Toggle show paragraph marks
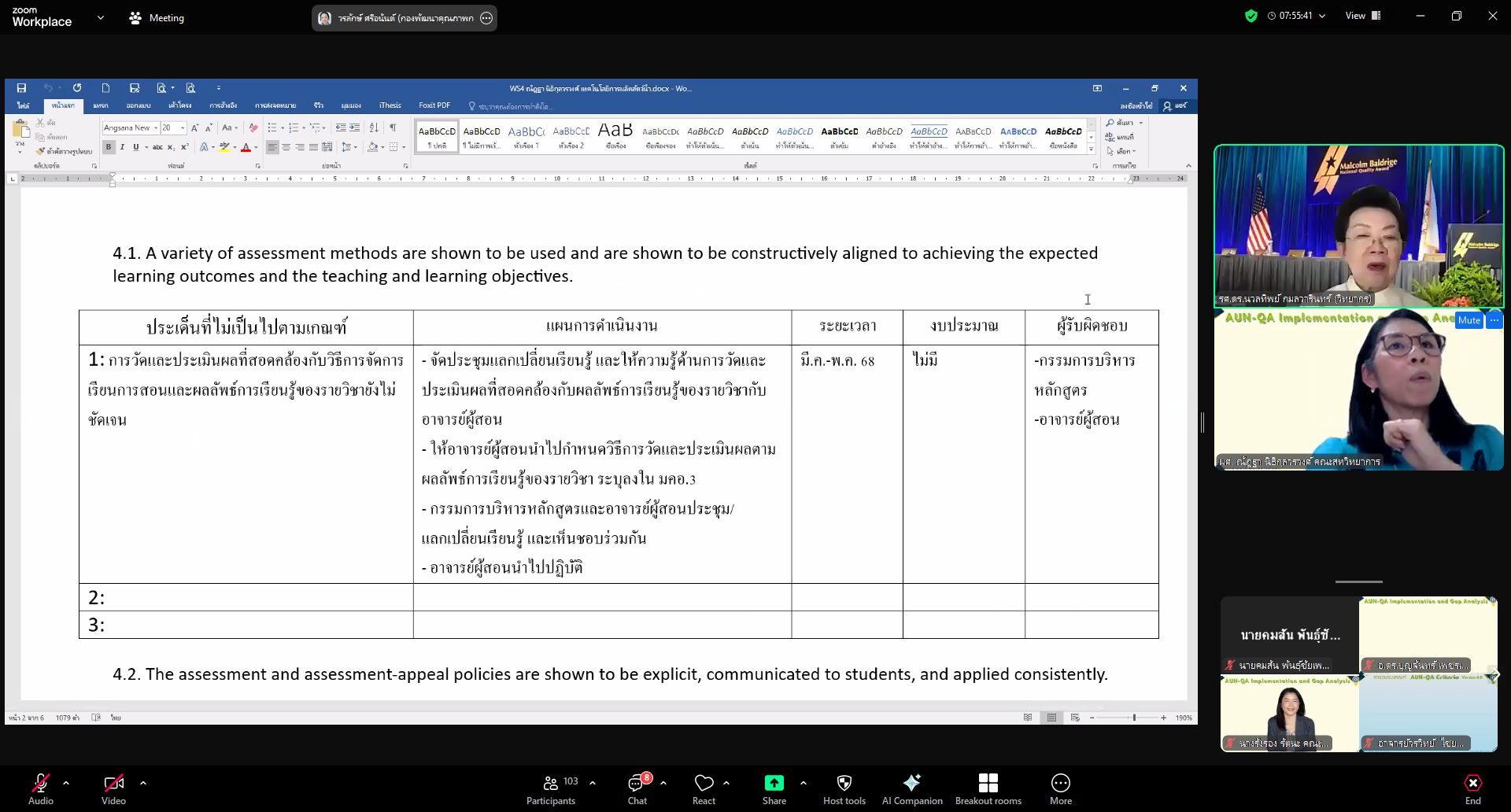 392,127
